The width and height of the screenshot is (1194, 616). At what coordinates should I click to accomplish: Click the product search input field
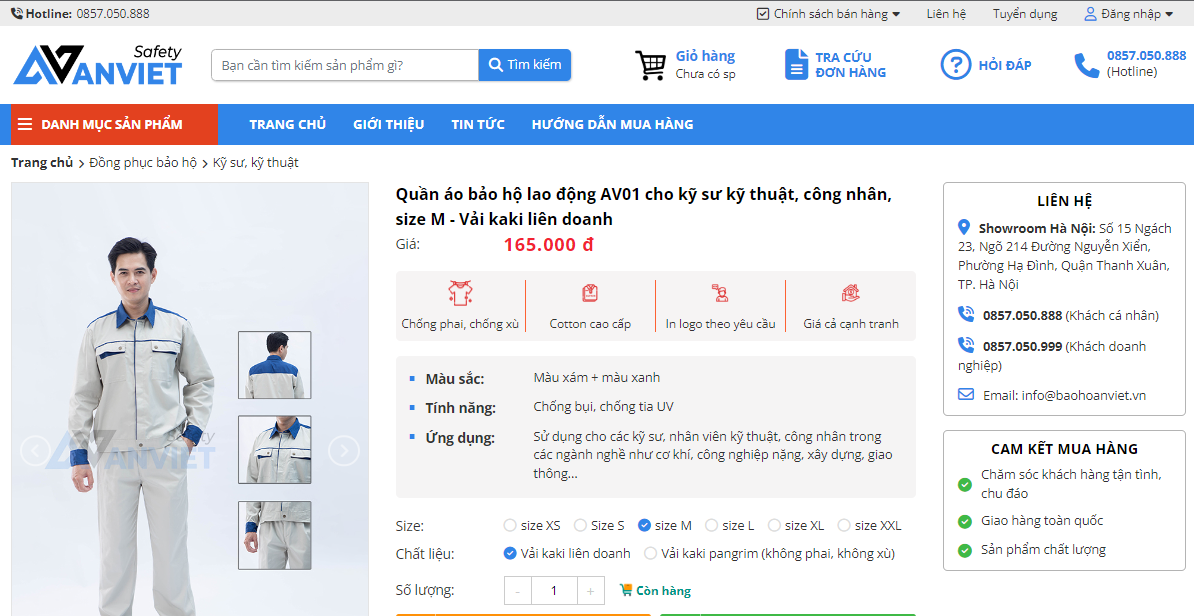(x=344, y=65)
